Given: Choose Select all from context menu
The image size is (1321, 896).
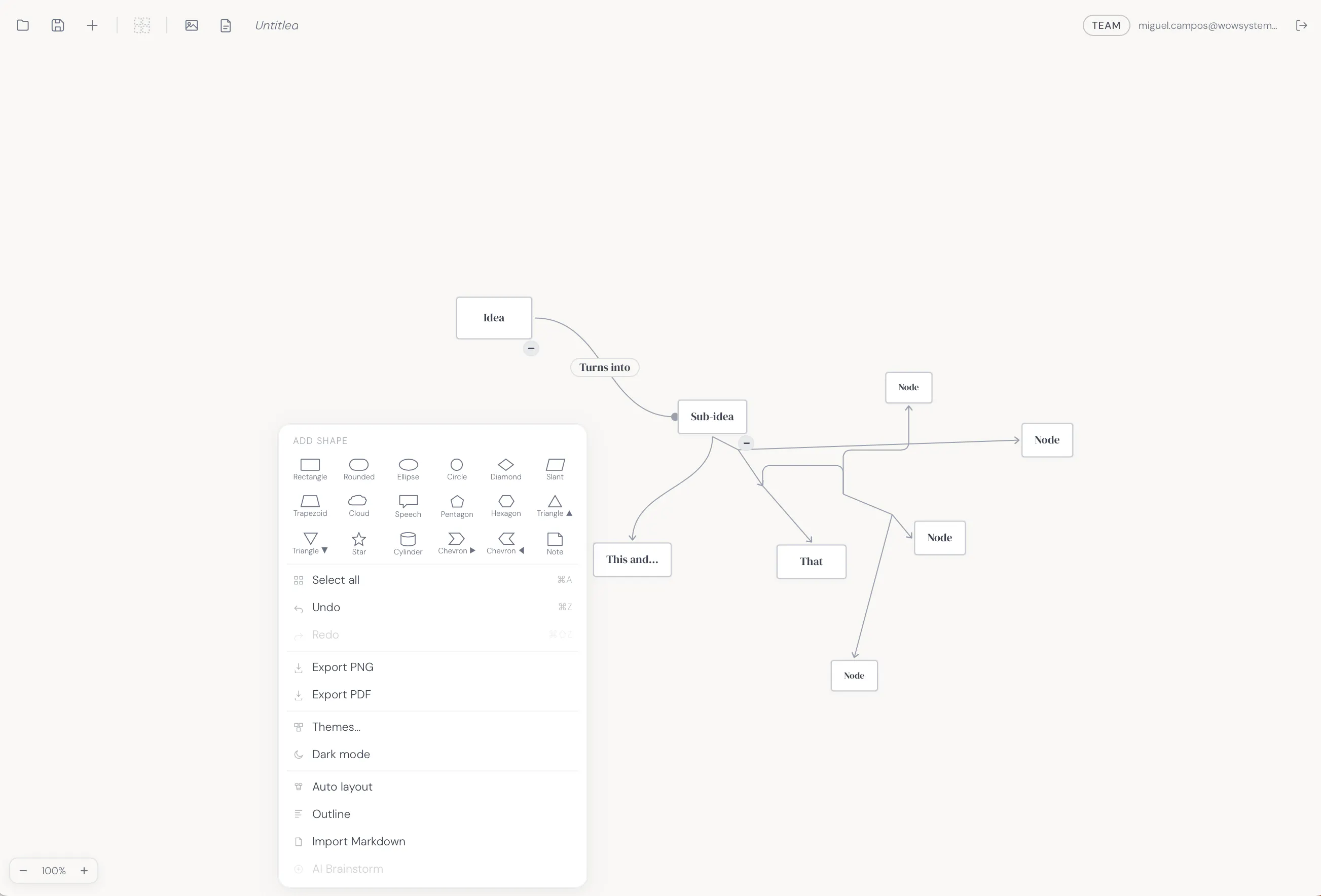Looking at the screenshot, I should [432, 580].
